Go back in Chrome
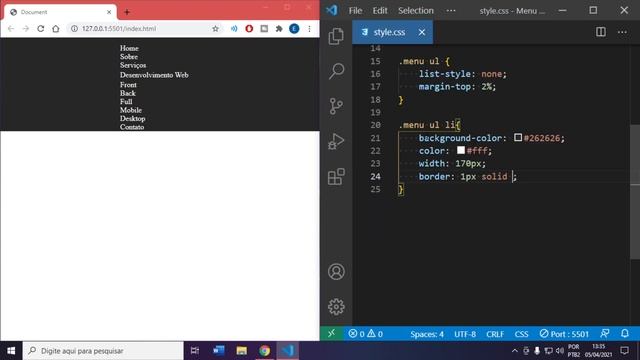The image size is (640, 360). [11, 29]
